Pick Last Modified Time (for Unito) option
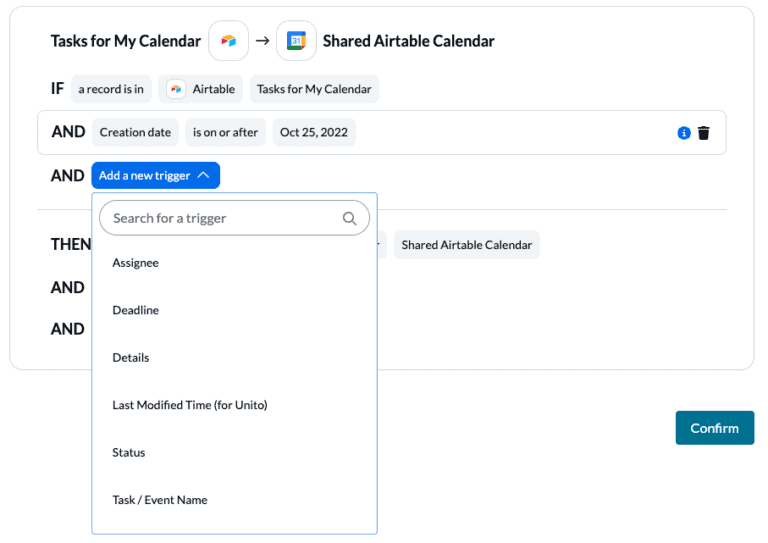 [189, 405]
